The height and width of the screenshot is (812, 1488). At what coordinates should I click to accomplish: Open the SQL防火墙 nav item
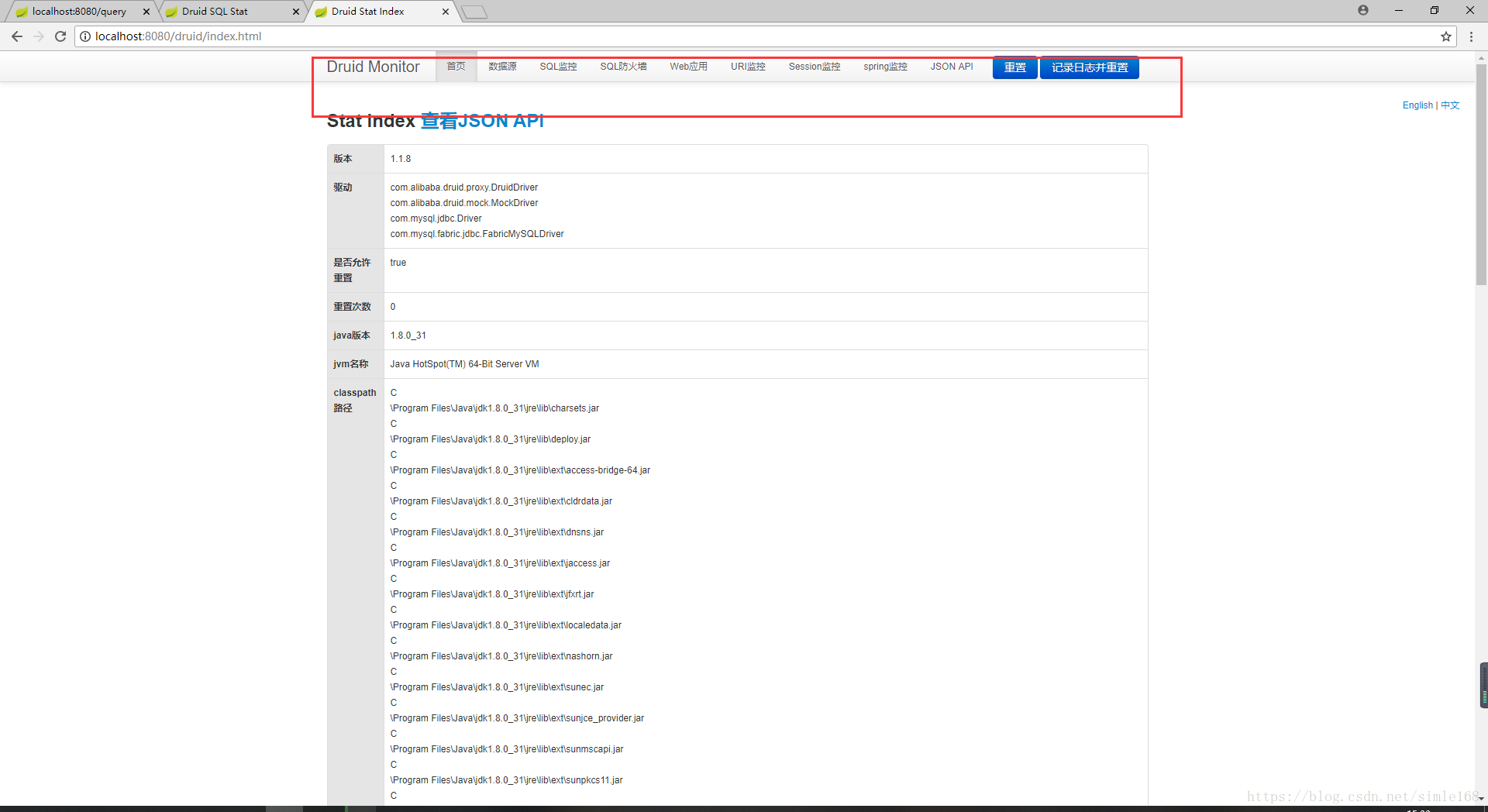pos(623,67)
